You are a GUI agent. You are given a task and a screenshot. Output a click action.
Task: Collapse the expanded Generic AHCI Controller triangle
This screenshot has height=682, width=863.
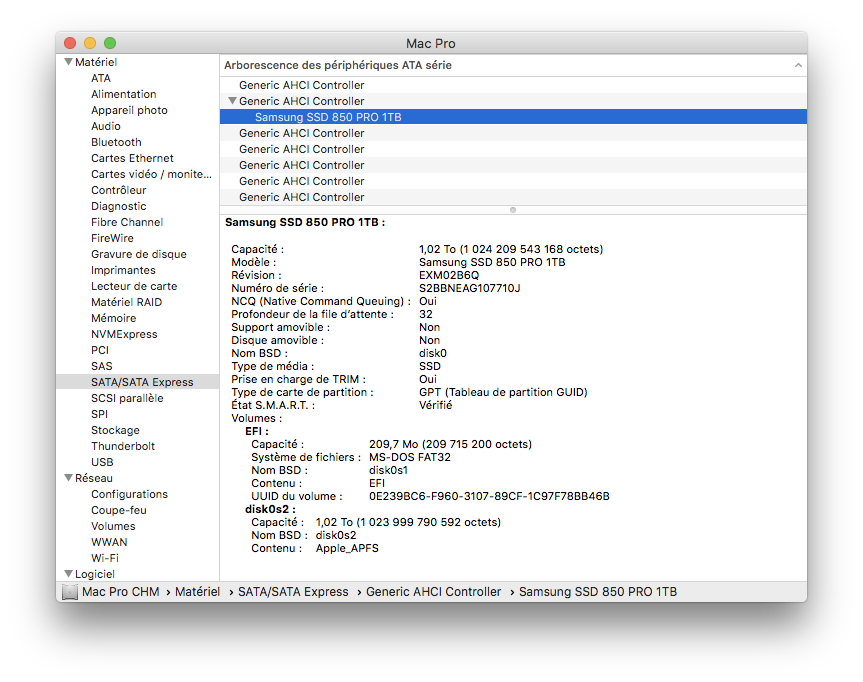(232, 101)
